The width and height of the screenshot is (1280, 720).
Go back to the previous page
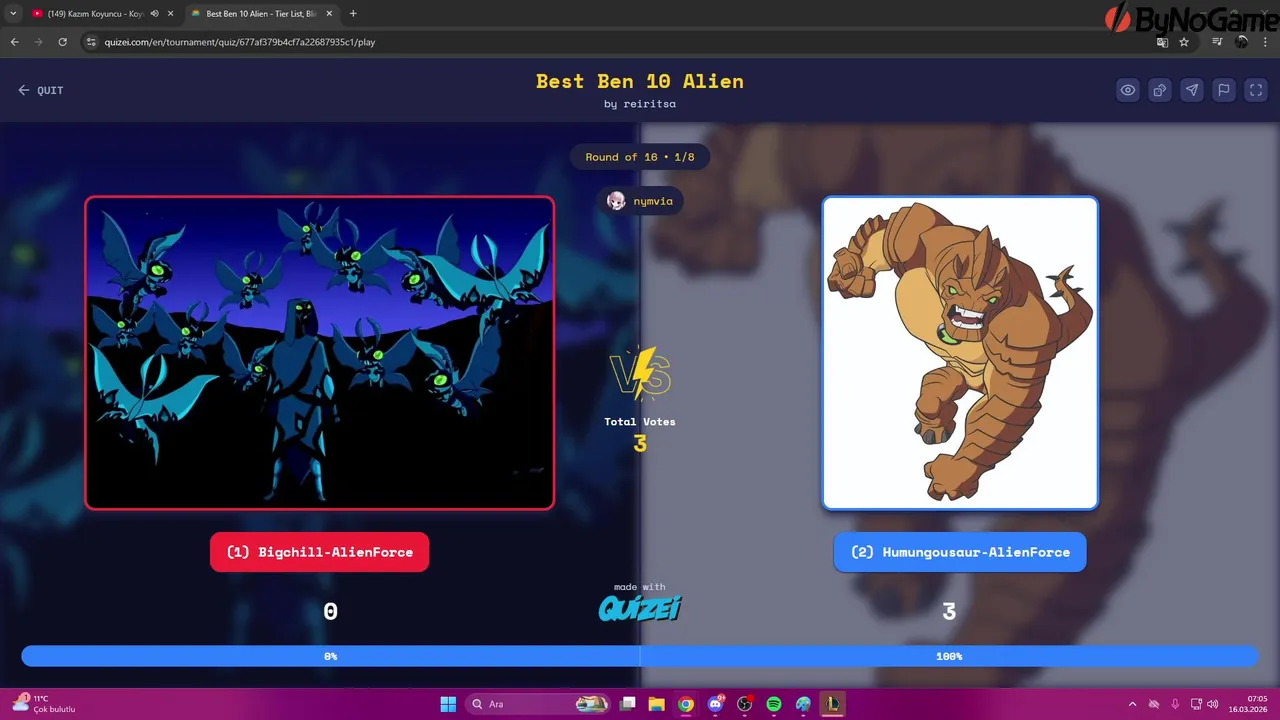point(14,42)
